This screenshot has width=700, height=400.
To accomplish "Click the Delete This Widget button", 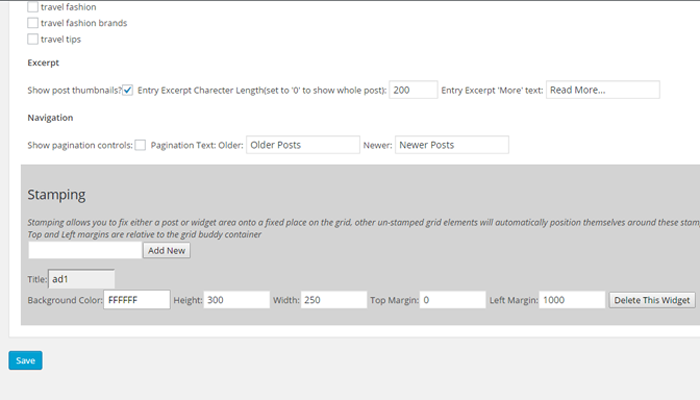I will (x=652, y=300).
